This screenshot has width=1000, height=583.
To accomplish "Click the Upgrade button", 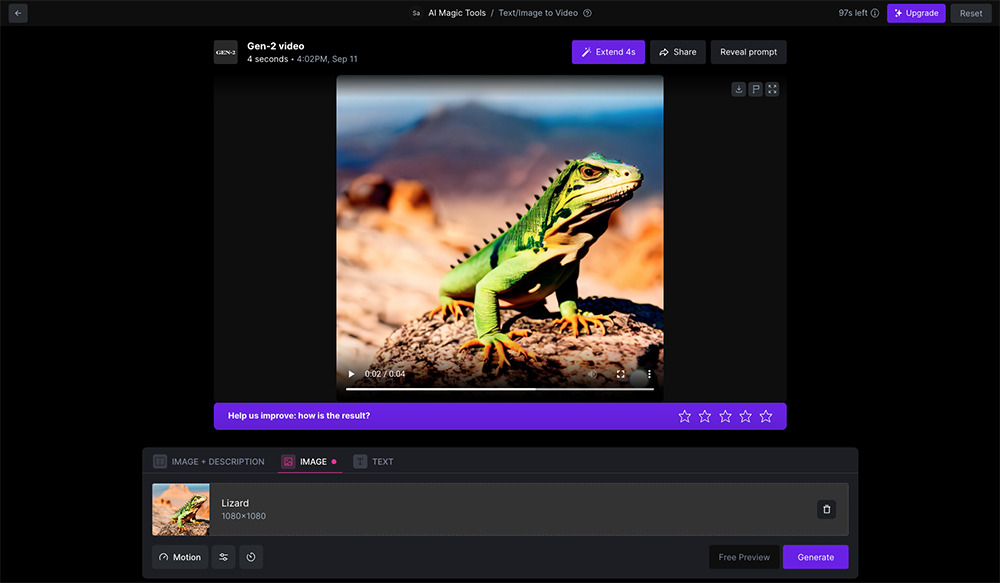I will 916,13.
